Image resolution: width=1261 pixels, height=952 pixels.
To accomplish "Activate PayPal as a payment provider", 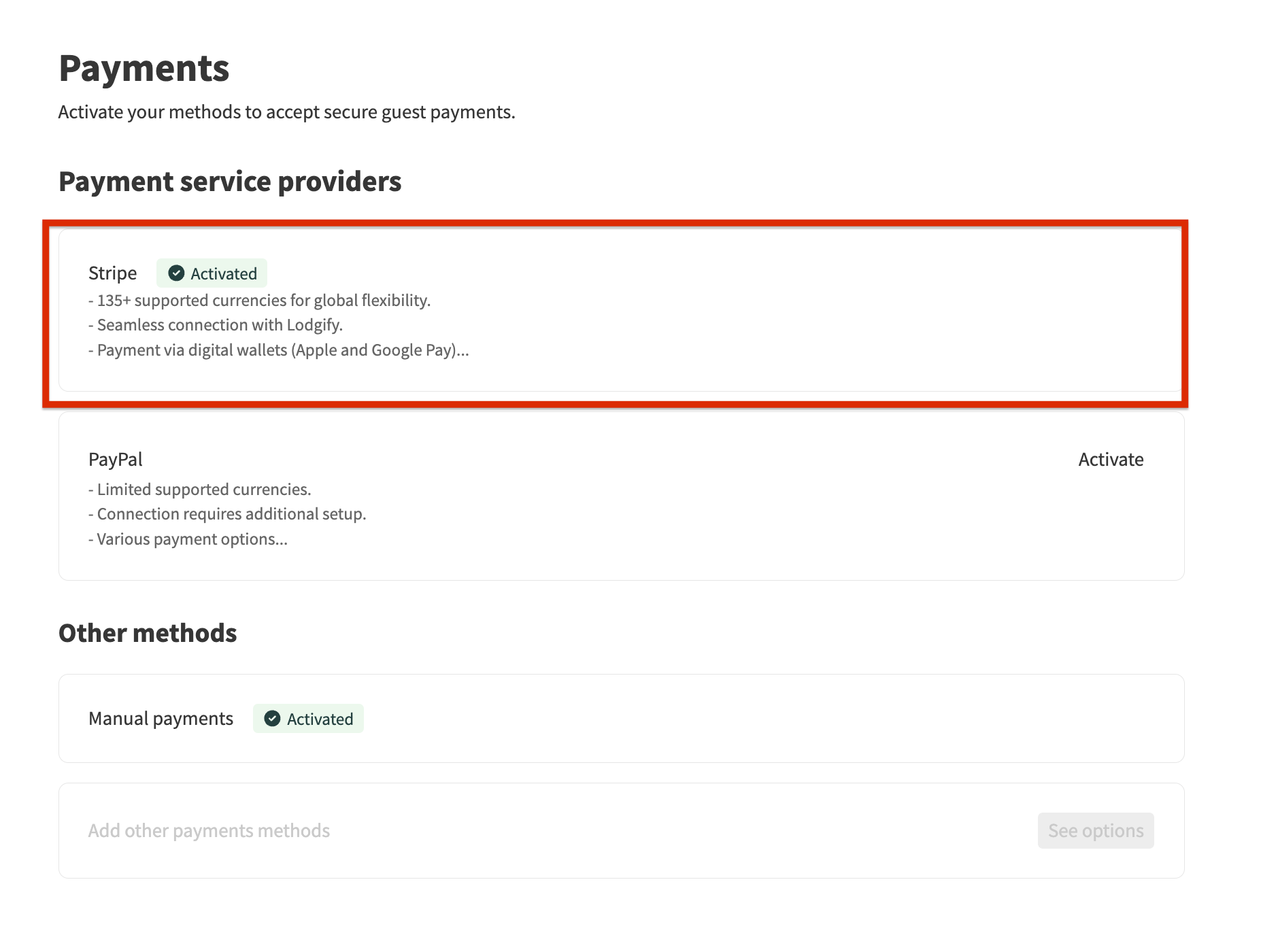I will 1110,459.
